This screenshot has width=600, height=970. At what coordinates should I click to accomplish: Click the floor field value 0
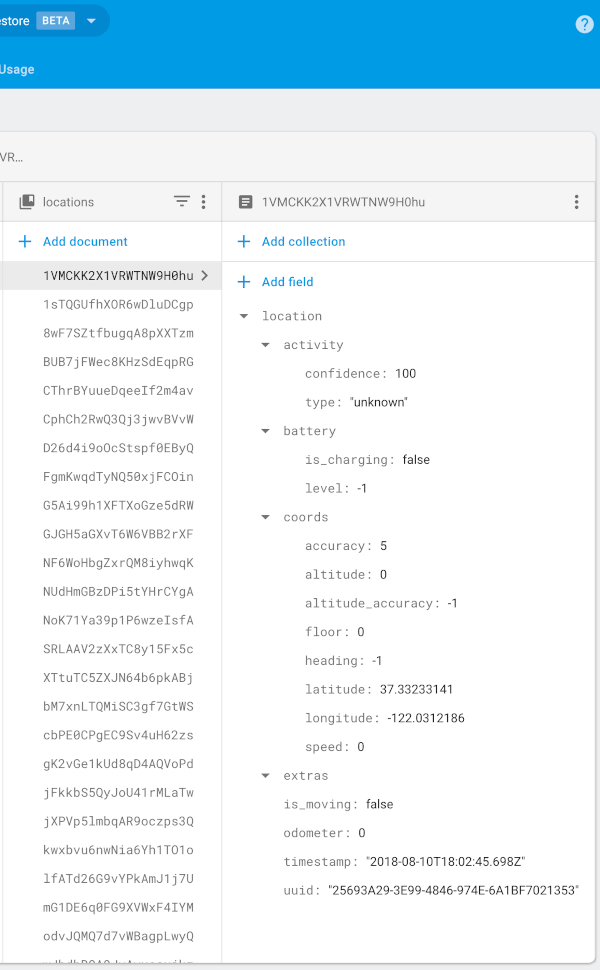361,632
